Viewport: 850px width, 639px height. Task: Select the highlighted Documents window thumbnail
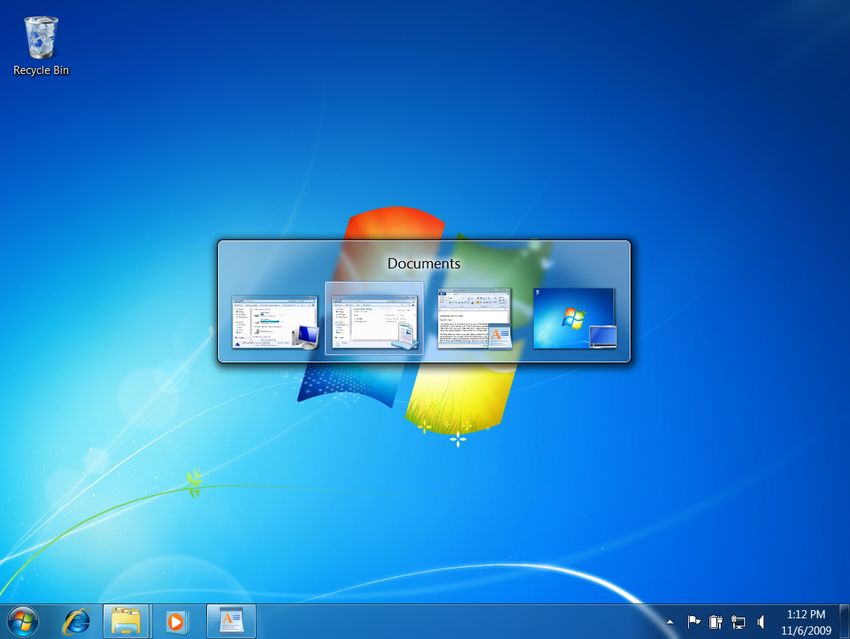point(375,321)
